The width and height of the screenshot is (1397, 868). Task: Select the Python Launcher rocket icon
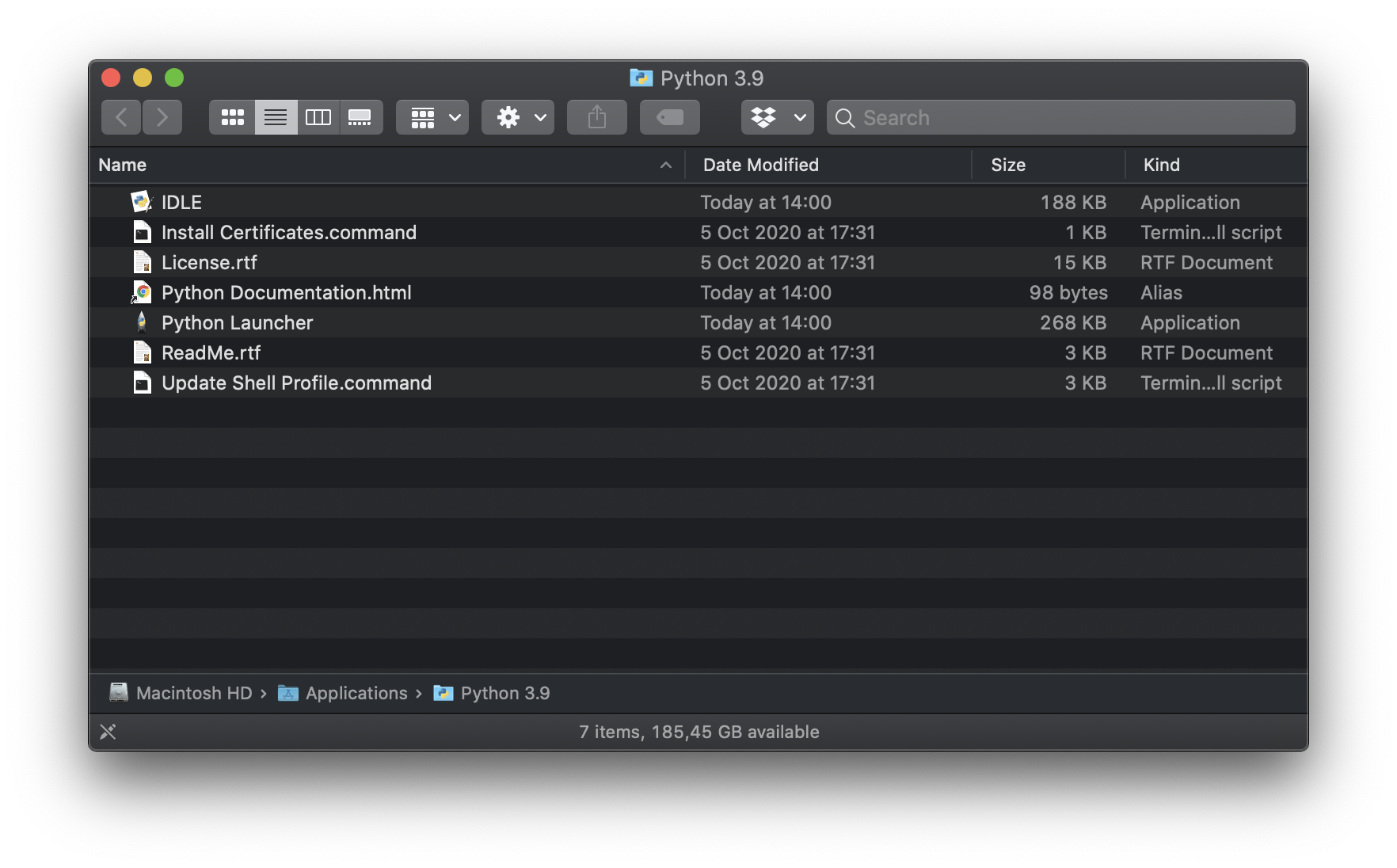[142, 322]
